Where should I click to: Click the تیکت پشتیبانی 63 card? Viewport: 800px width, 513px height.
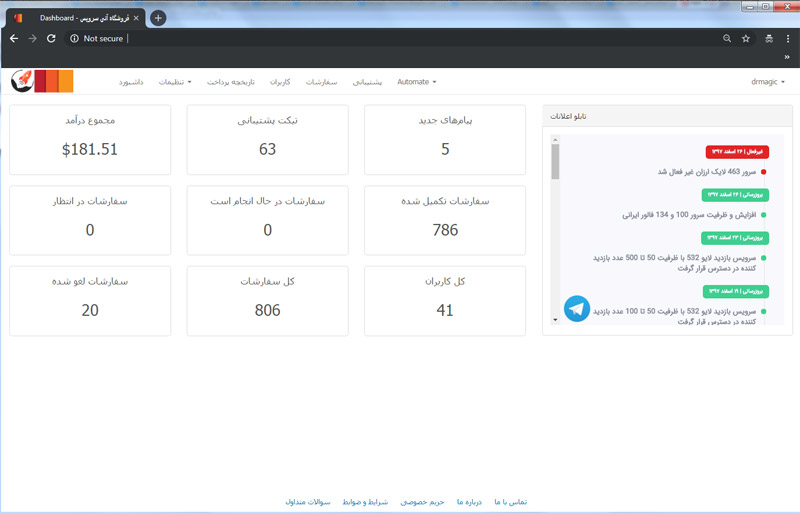[x=267, y=140]
